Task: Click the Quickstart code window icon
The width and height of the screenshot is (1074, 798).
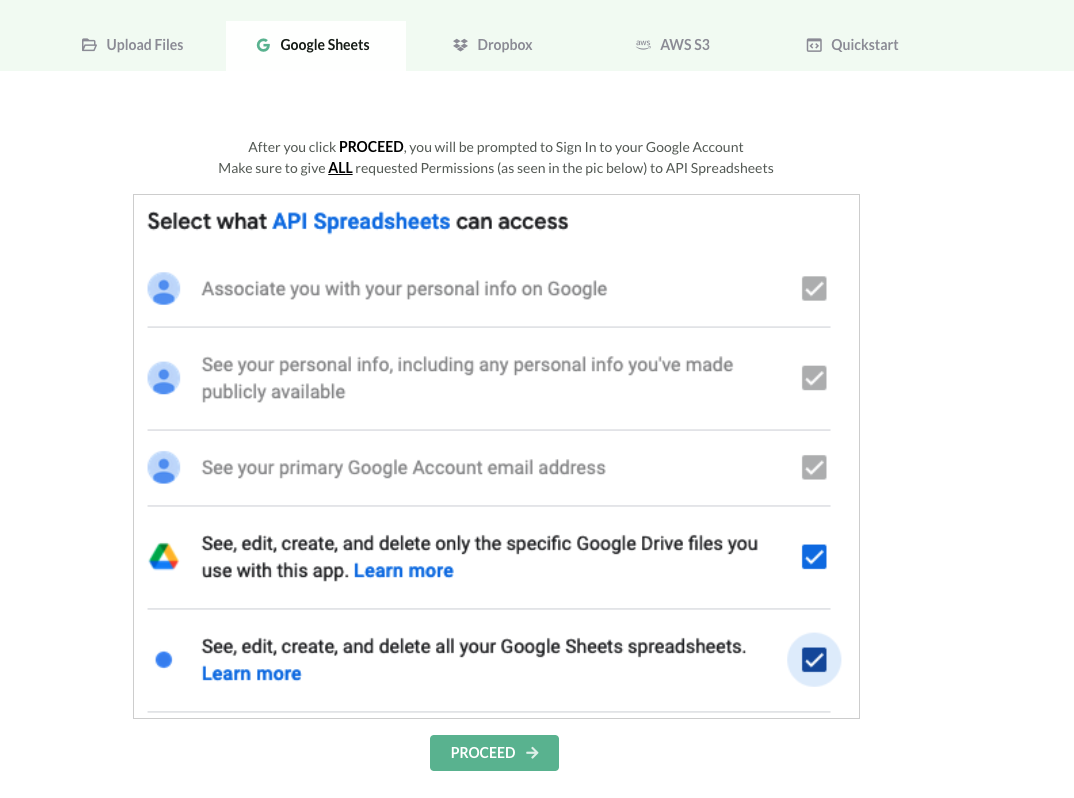Action: [x=814, y=45]
